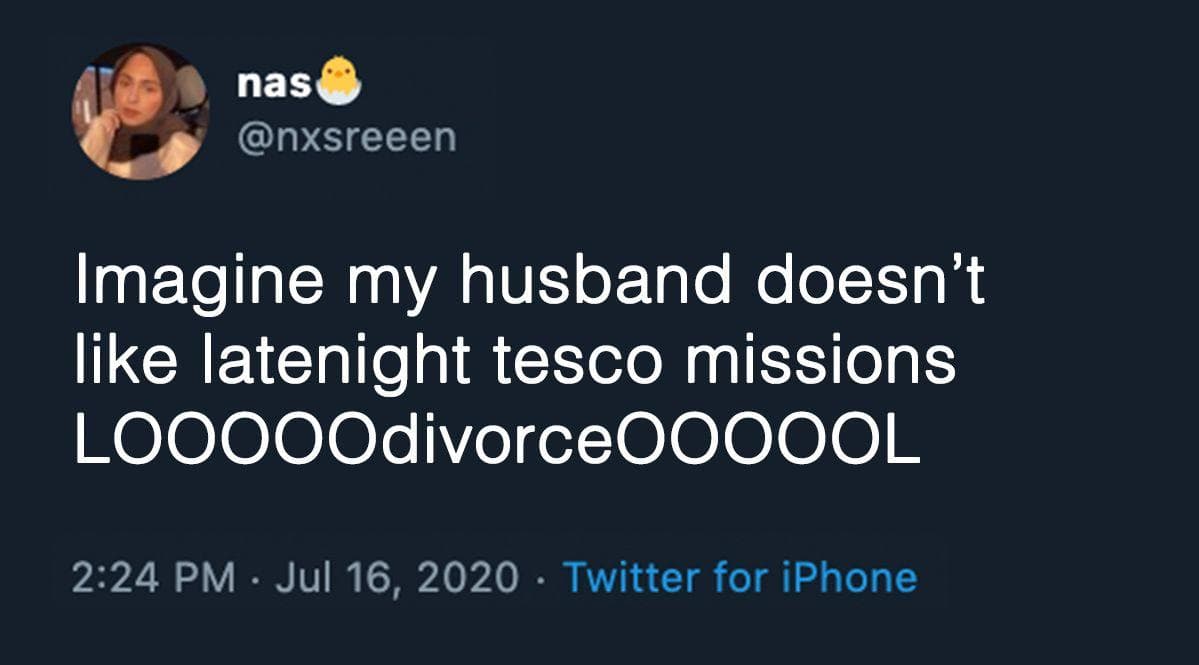Click the dot separator before Twitter for iPhone
The image size is (1199, 665).
541,578
